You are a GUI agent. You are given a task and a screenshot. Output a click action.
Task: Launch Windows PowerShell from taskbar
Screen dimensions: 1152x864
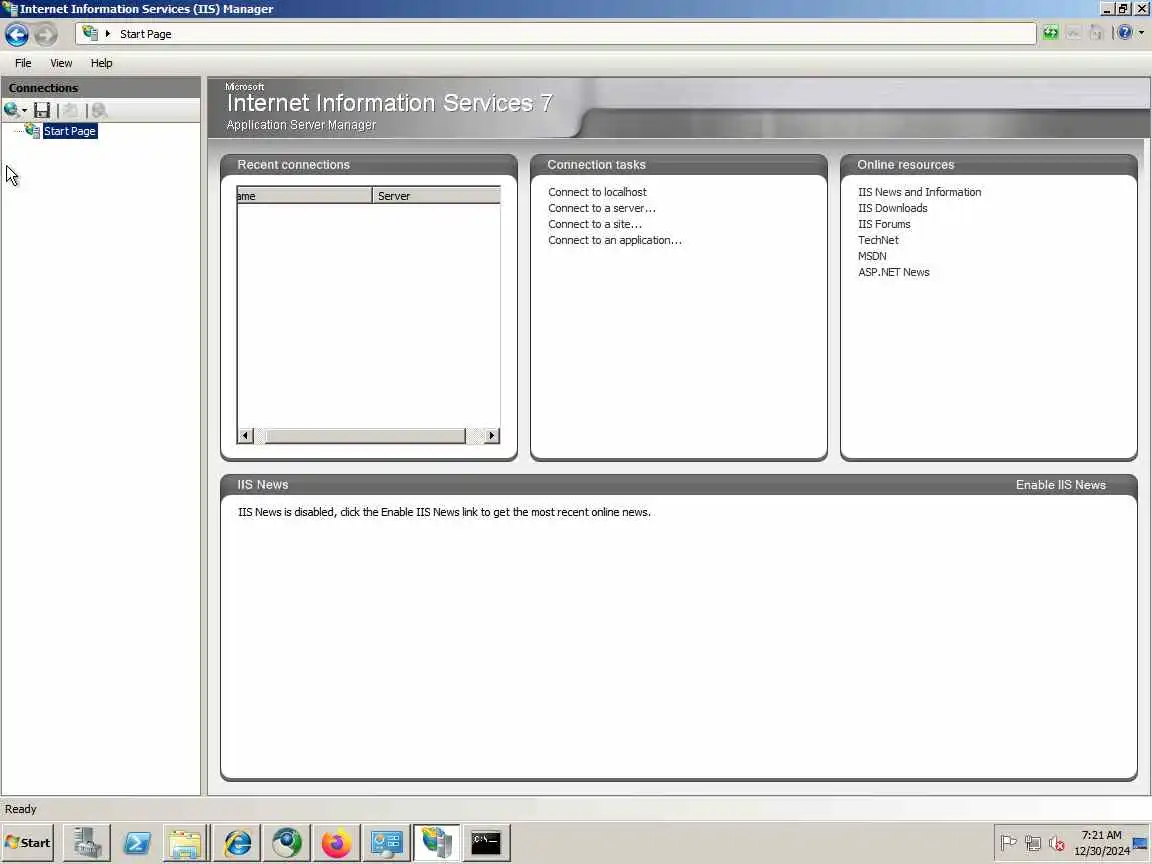pos(137,842)
